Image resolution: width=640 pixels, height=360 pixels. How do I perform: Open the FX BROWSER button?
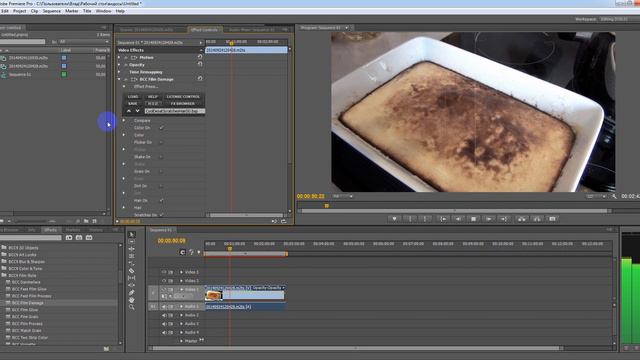183,104
